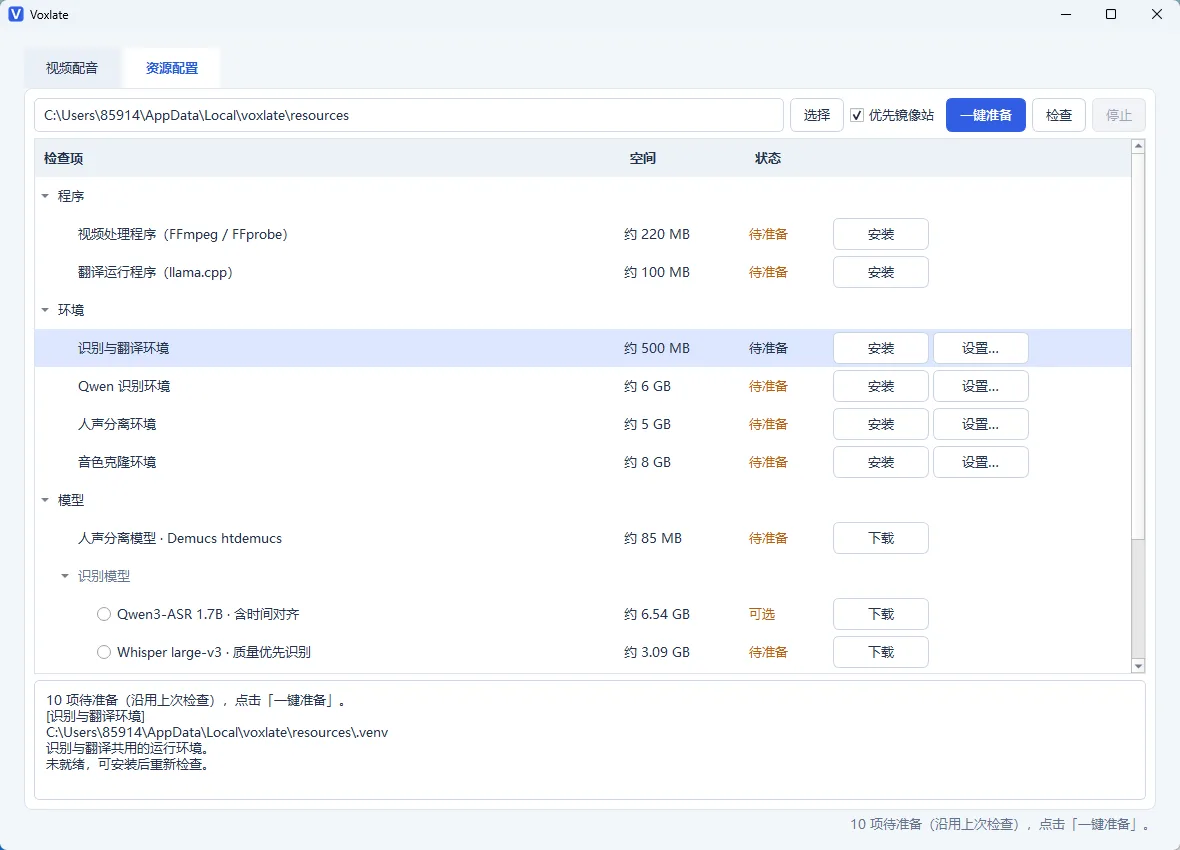Click the 可选 status text
This screenshot has height=850, width=1180.
(x=762, y=614)
